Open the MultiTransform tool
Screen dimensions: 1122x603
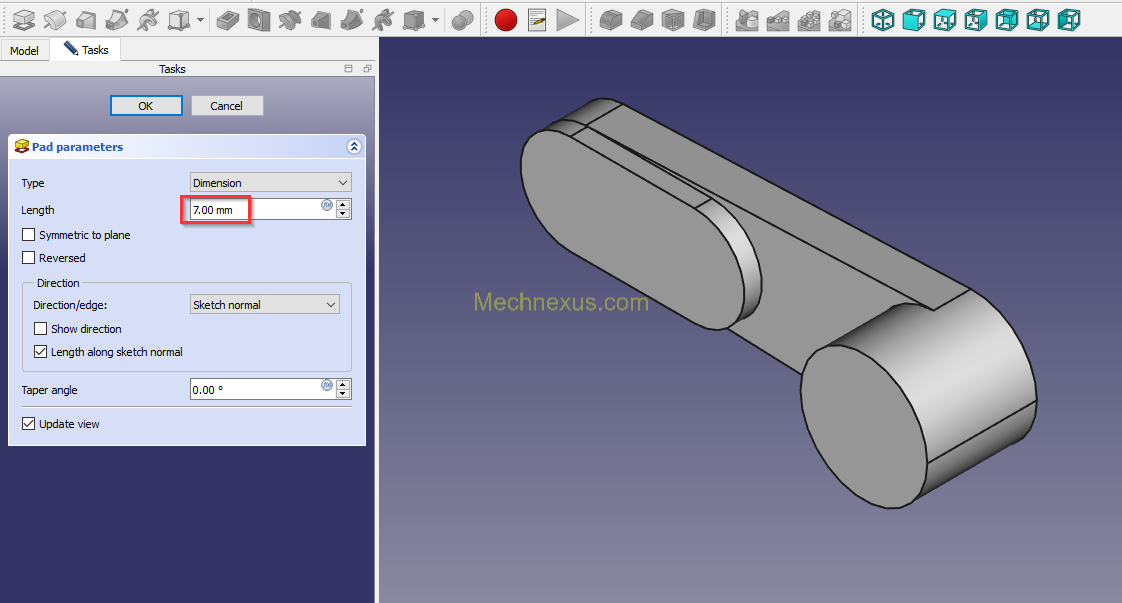click(x=840, y=20)
